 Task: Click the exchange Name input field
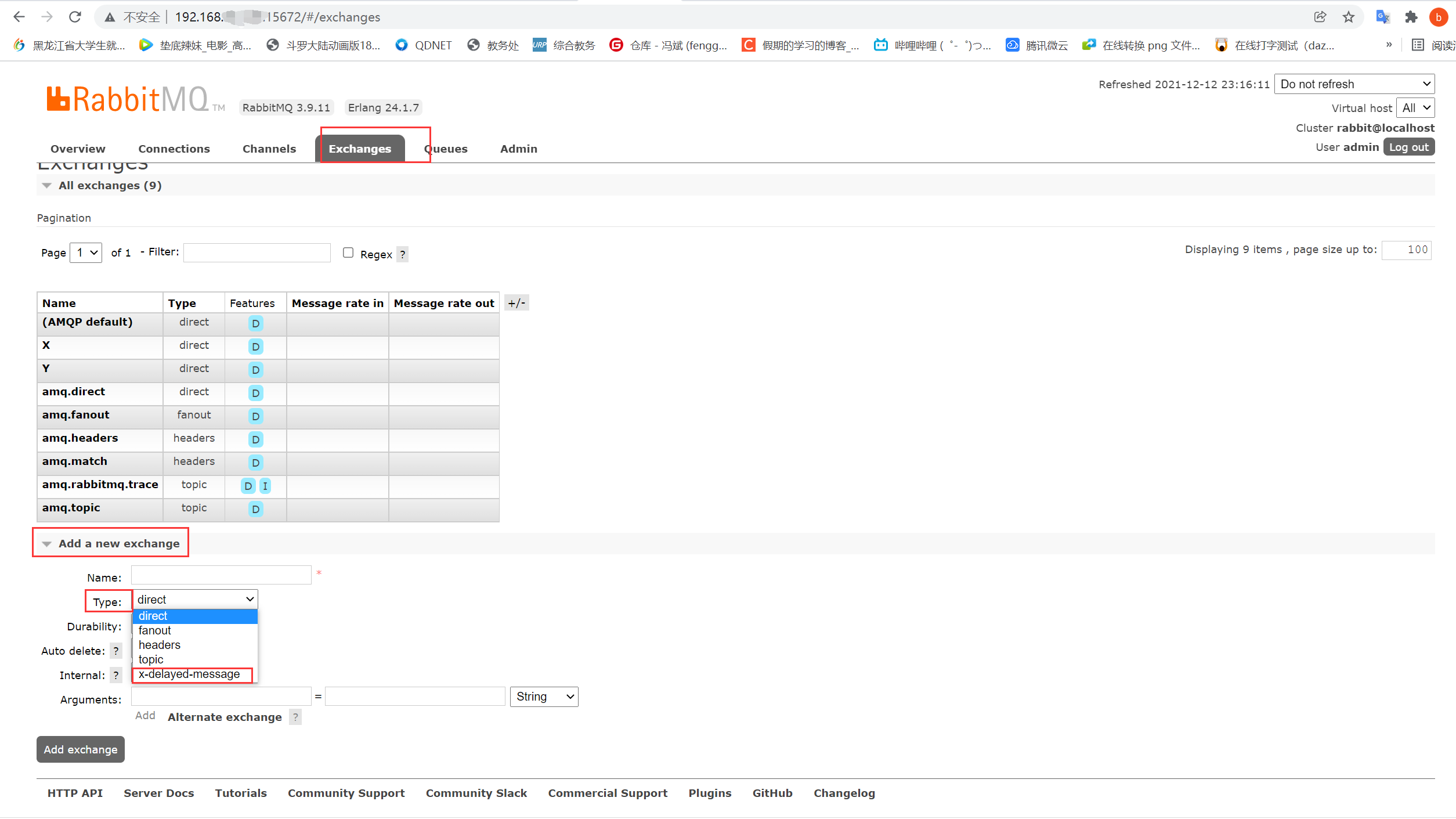pyautogui.click(x=221, y=575)
